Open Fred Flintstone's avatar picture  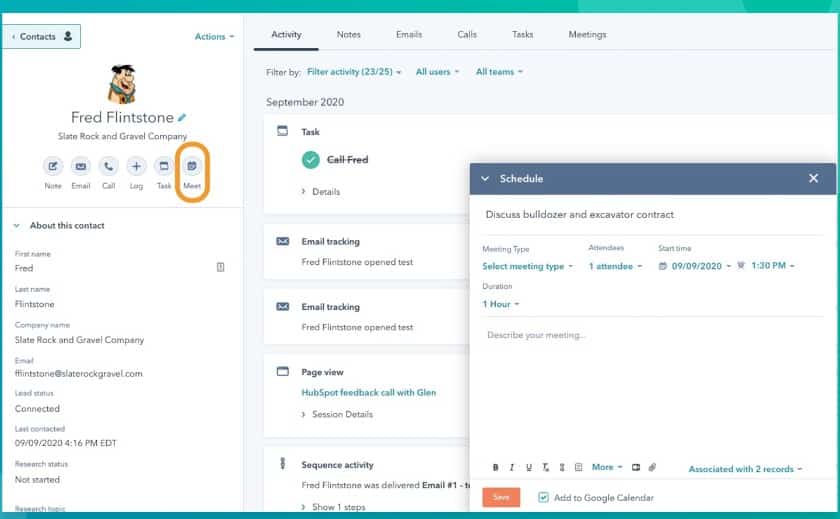click(x=122, y=84)
